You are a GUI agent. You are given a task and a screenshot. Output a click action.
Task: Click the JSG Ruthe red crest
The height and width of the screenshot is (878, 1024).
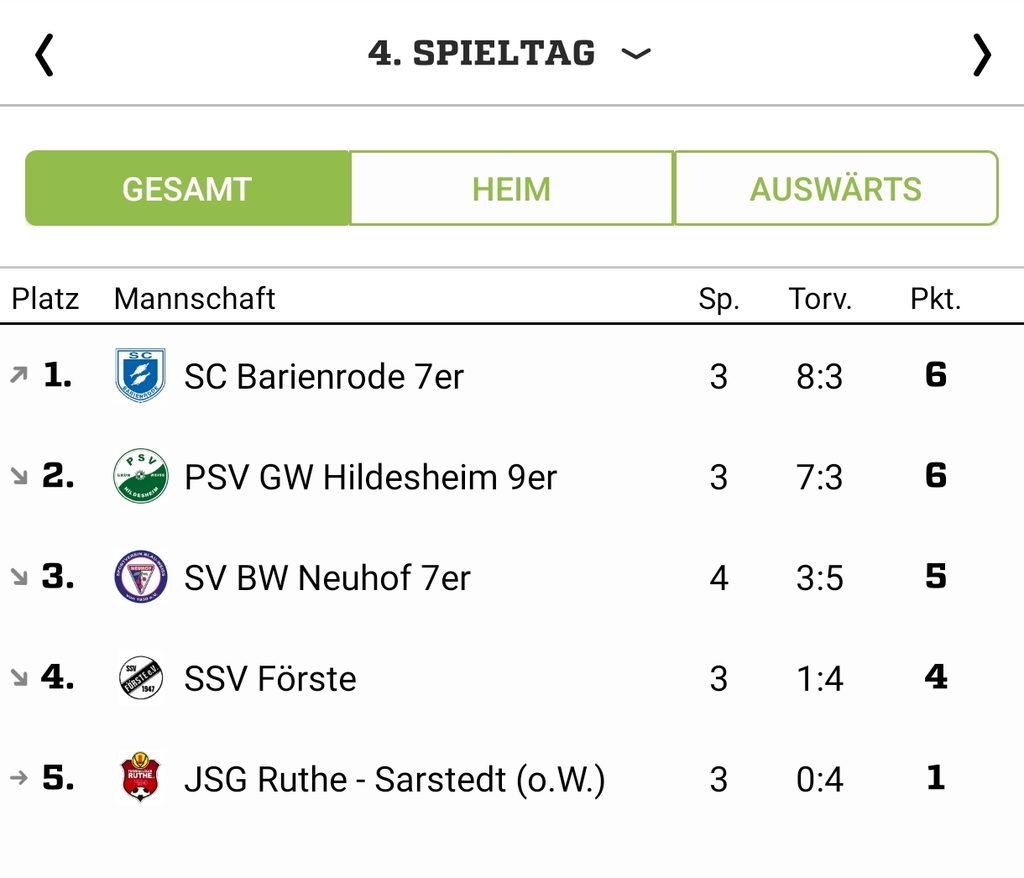140,778
